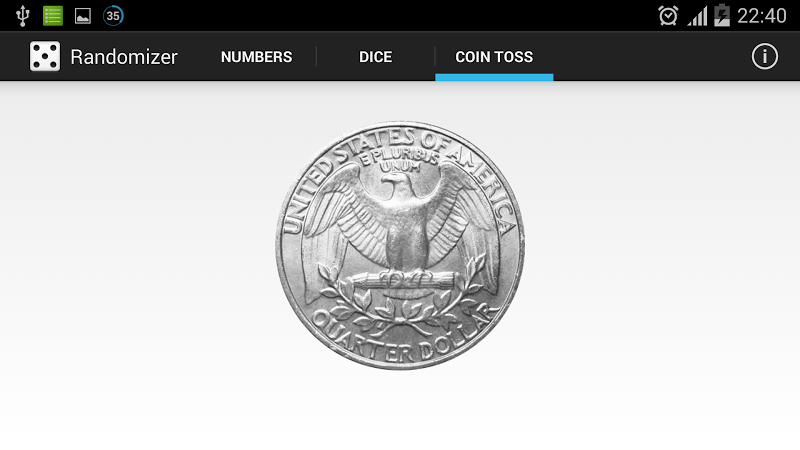Click the Randomizer title text
800x450 pixels.
coord(124,57)
